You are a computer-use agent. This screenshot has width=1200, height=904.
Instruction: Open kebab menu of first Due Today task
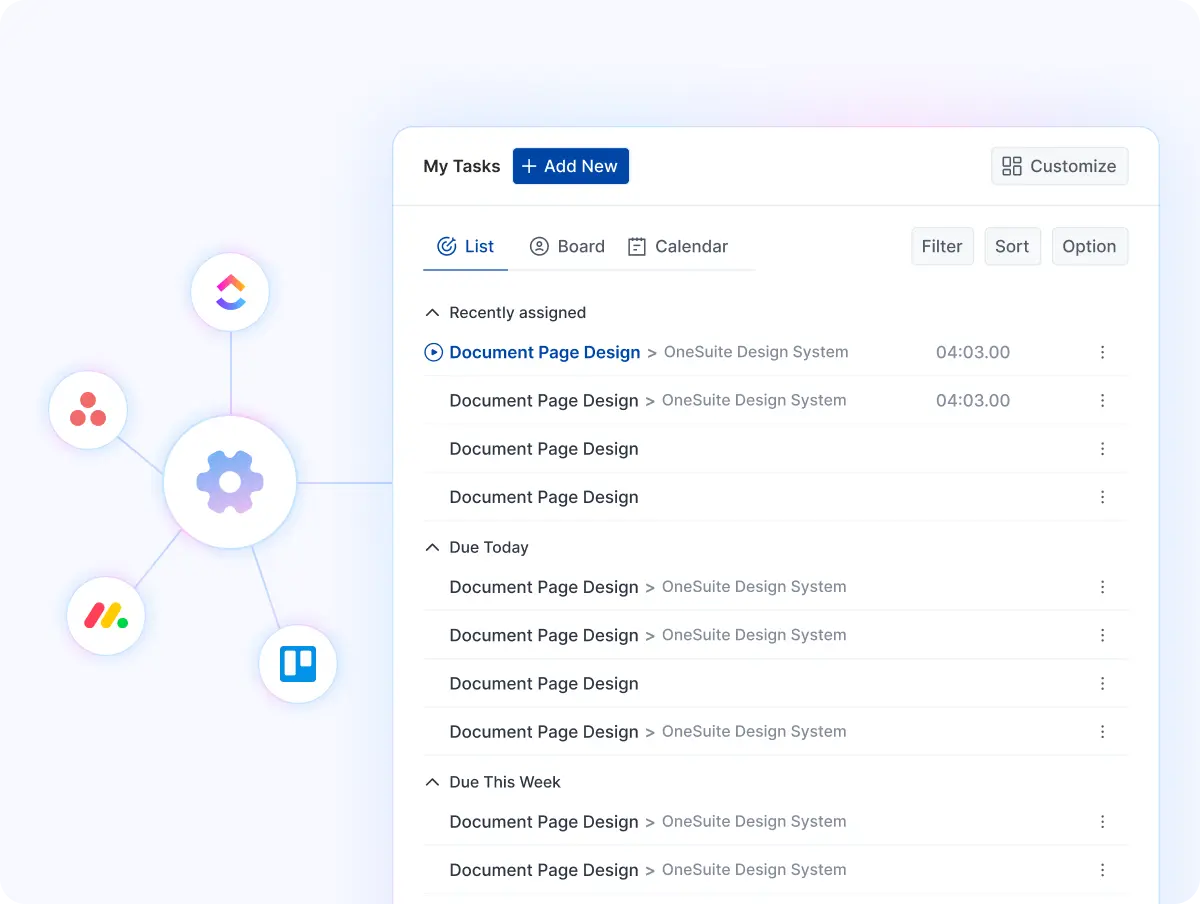[x=1103, y=587]
